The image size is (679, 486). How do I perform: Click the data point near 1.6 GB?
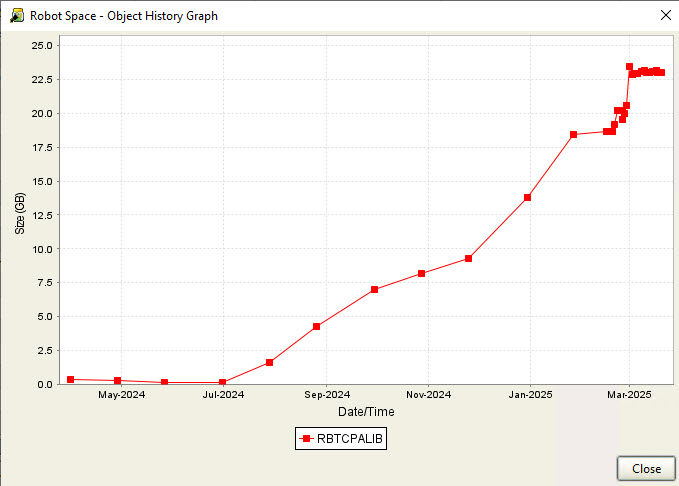[269, 363]
